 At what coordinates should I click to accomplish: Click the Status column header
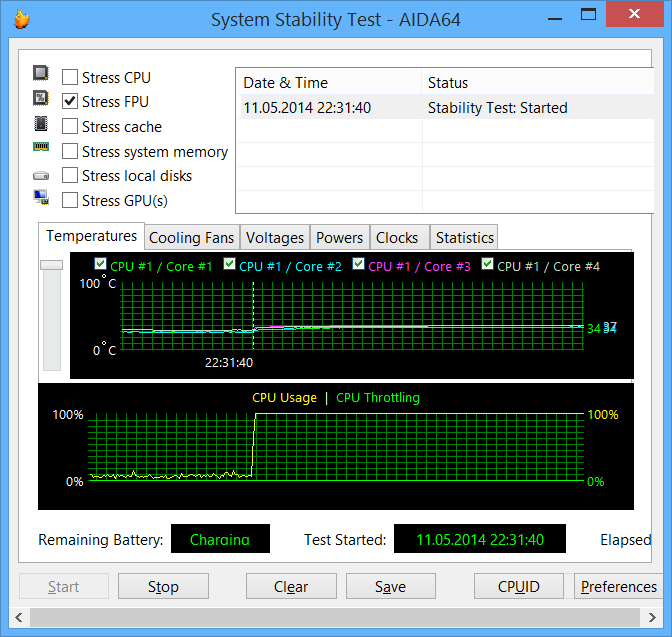pyautogui.click(x=538, y=82)
